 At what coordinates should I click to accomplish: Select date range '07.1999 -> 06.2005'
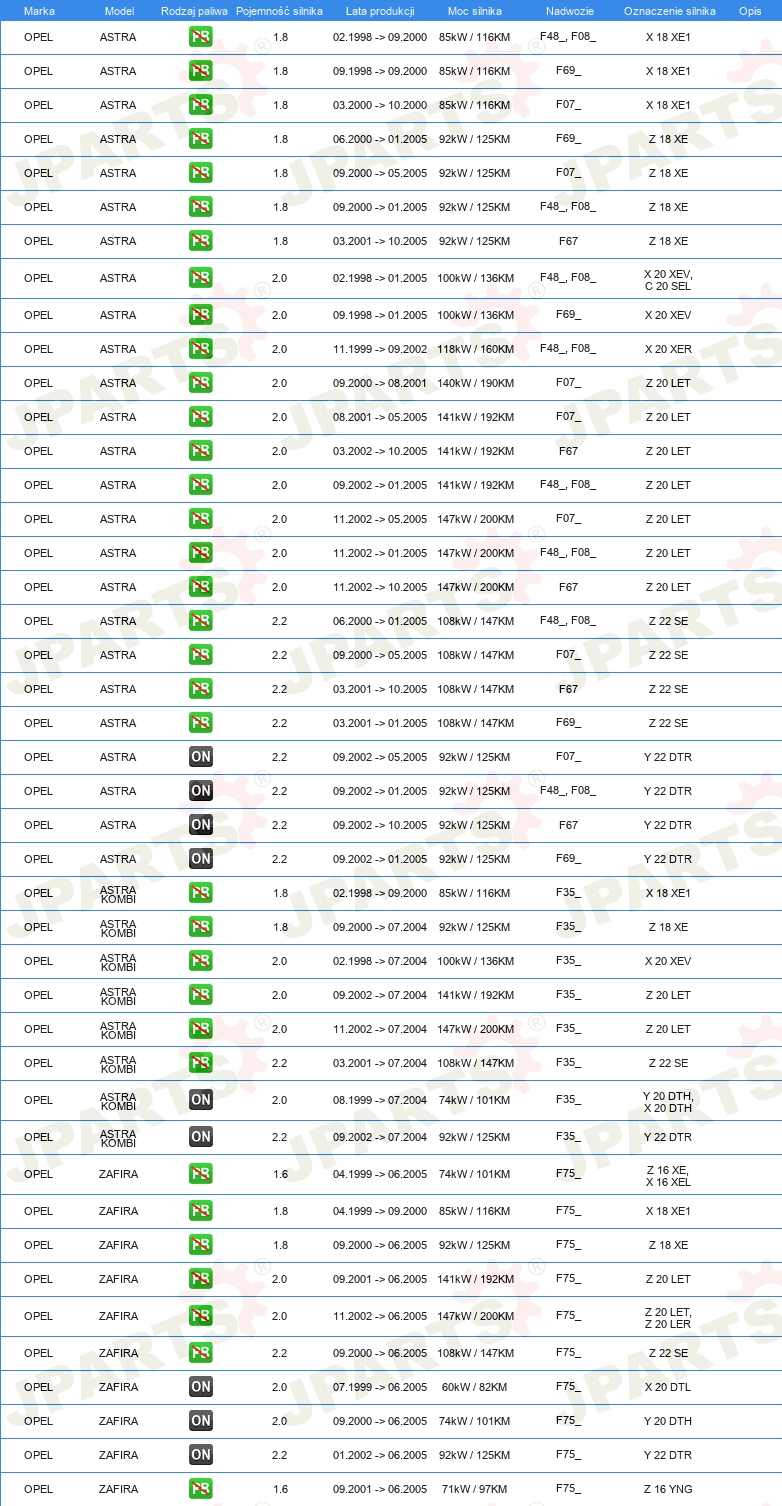380,1387
